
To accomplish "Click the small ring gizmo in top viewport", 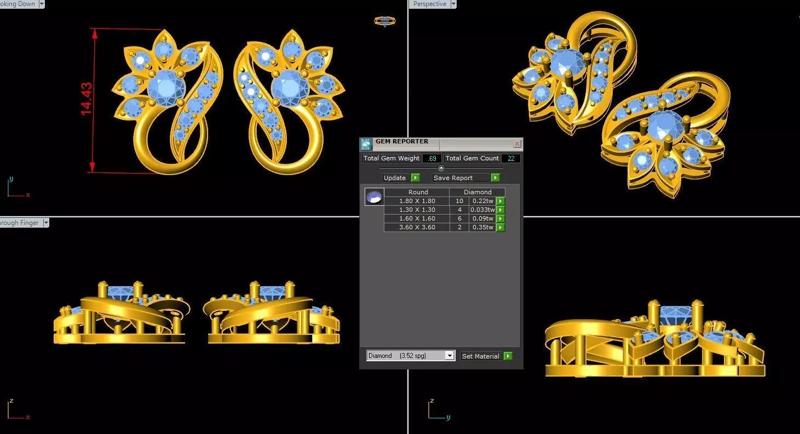I will (x=384, y=21).
